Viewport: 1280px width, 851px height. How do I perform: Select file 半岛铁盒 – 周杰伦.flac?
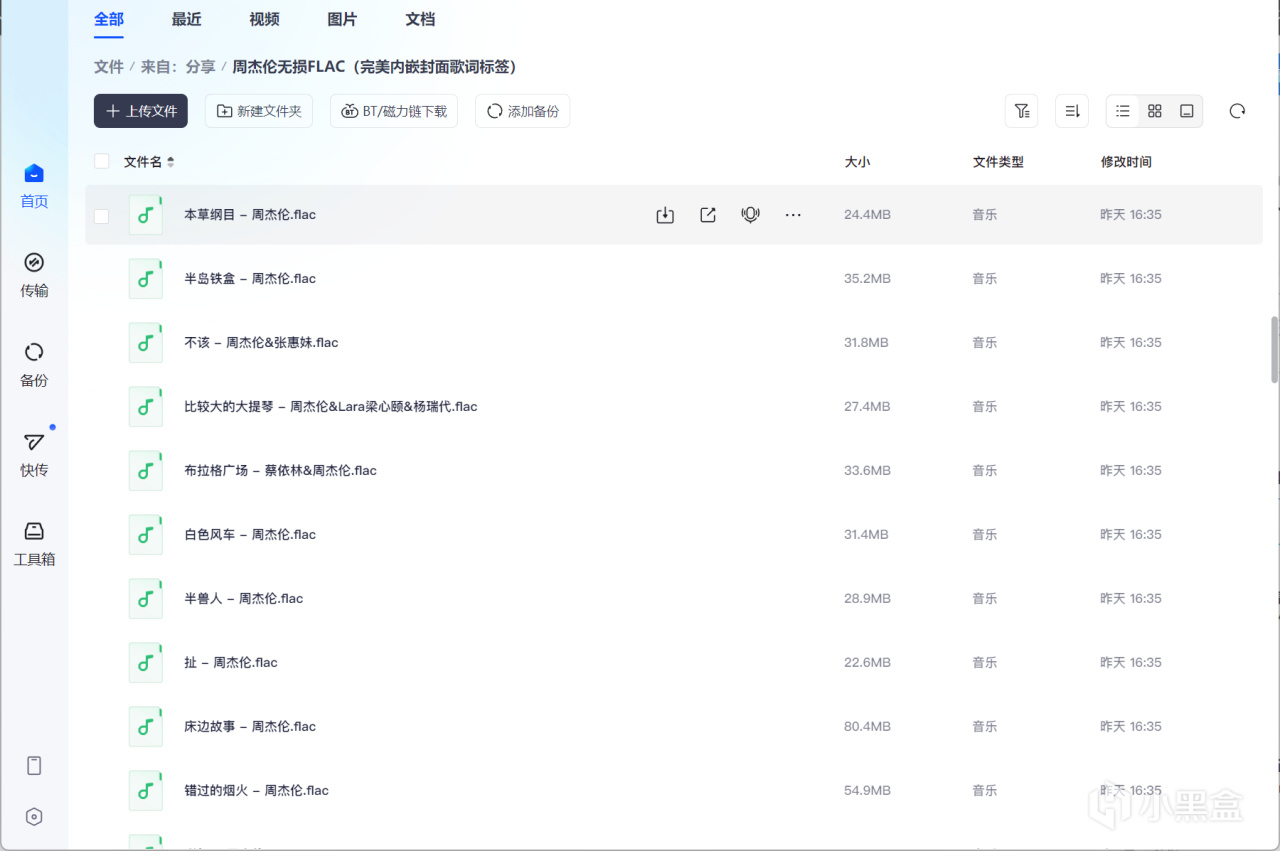250,279
